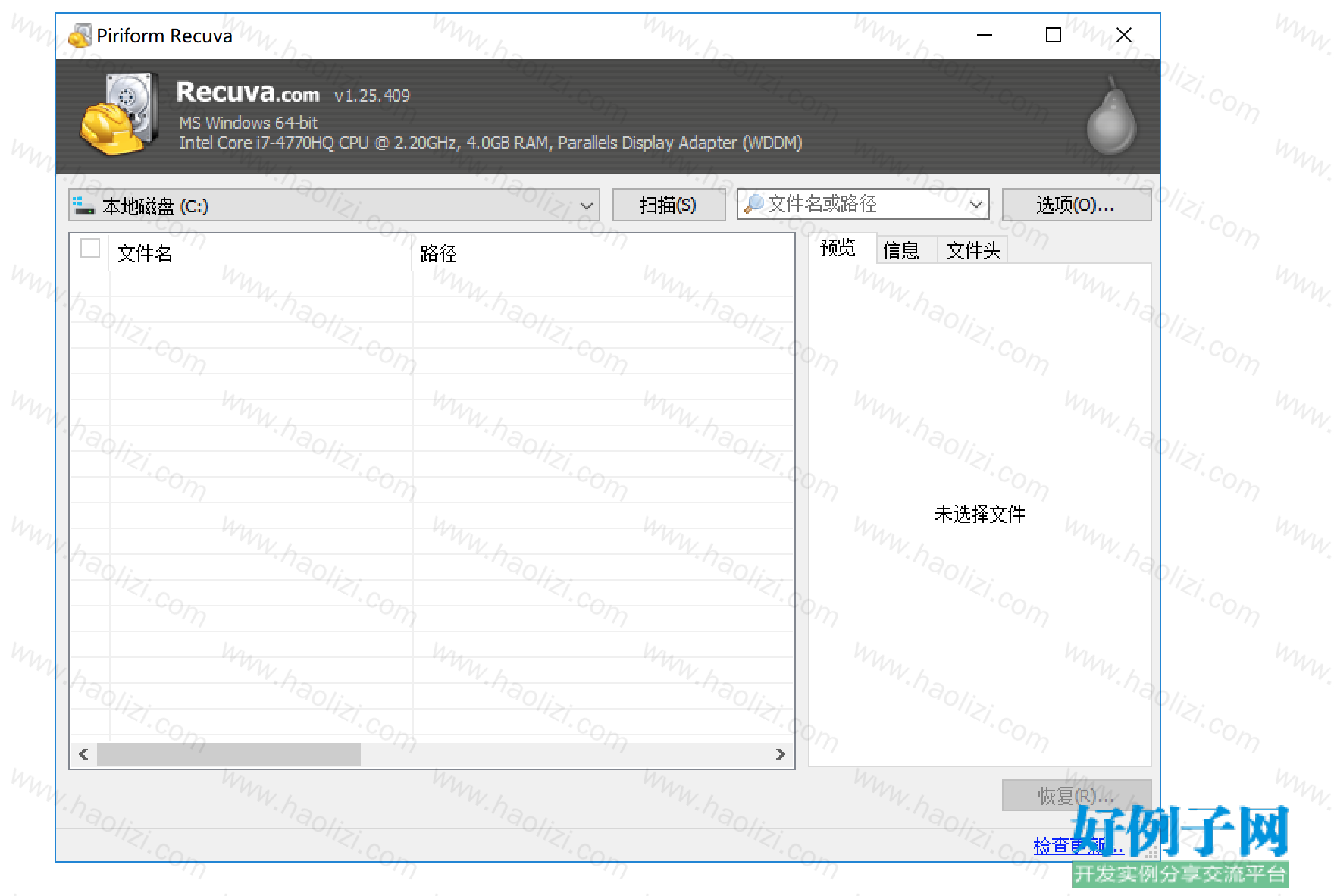Open the 本地磁盘 (C:) drive dropdown
The image size is (1334, 896).
coord(333,205)
